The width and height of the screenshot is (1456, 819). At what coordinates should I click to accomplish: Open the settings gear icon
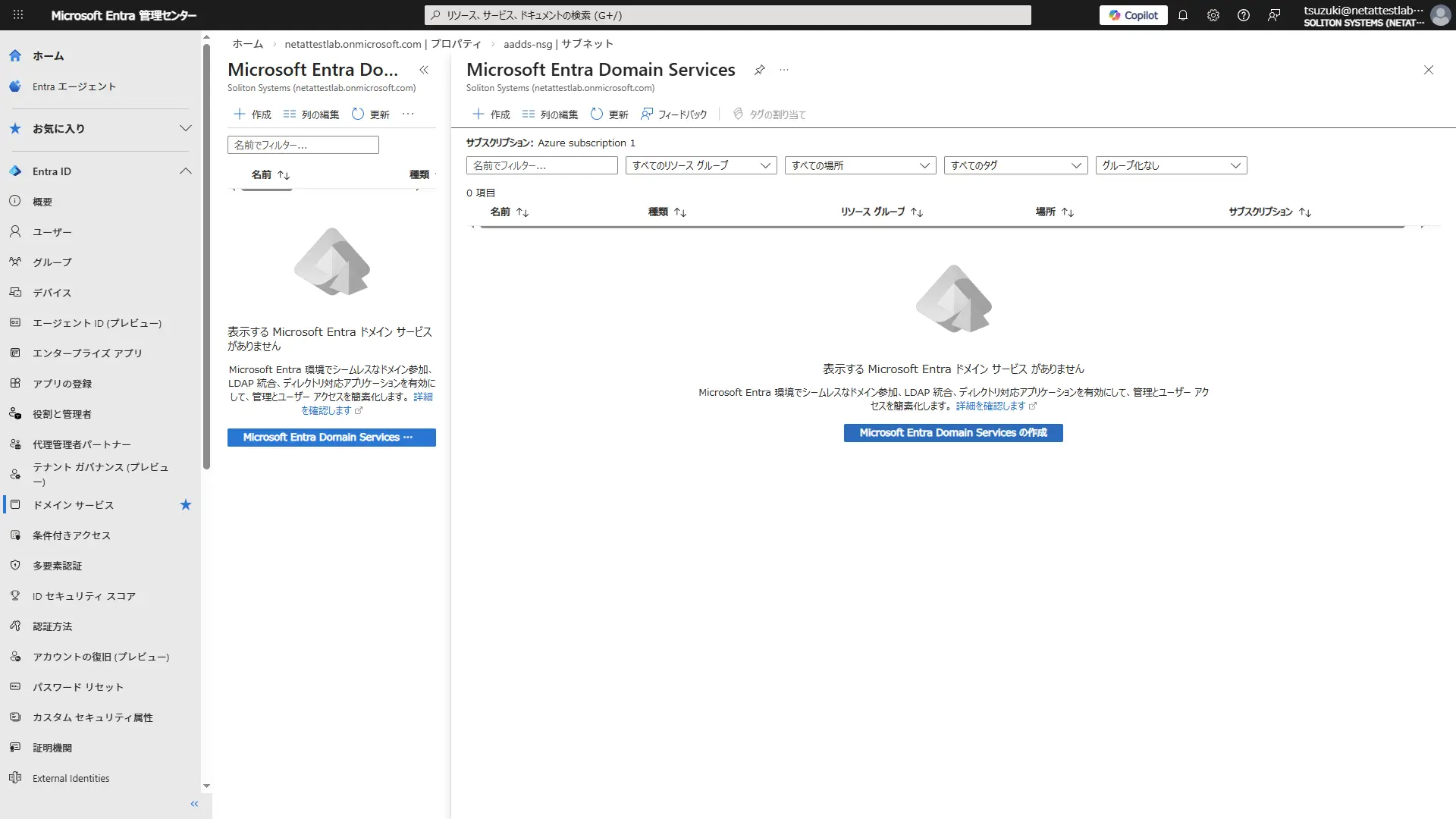pyautogui.click(x=1213, y=15)
